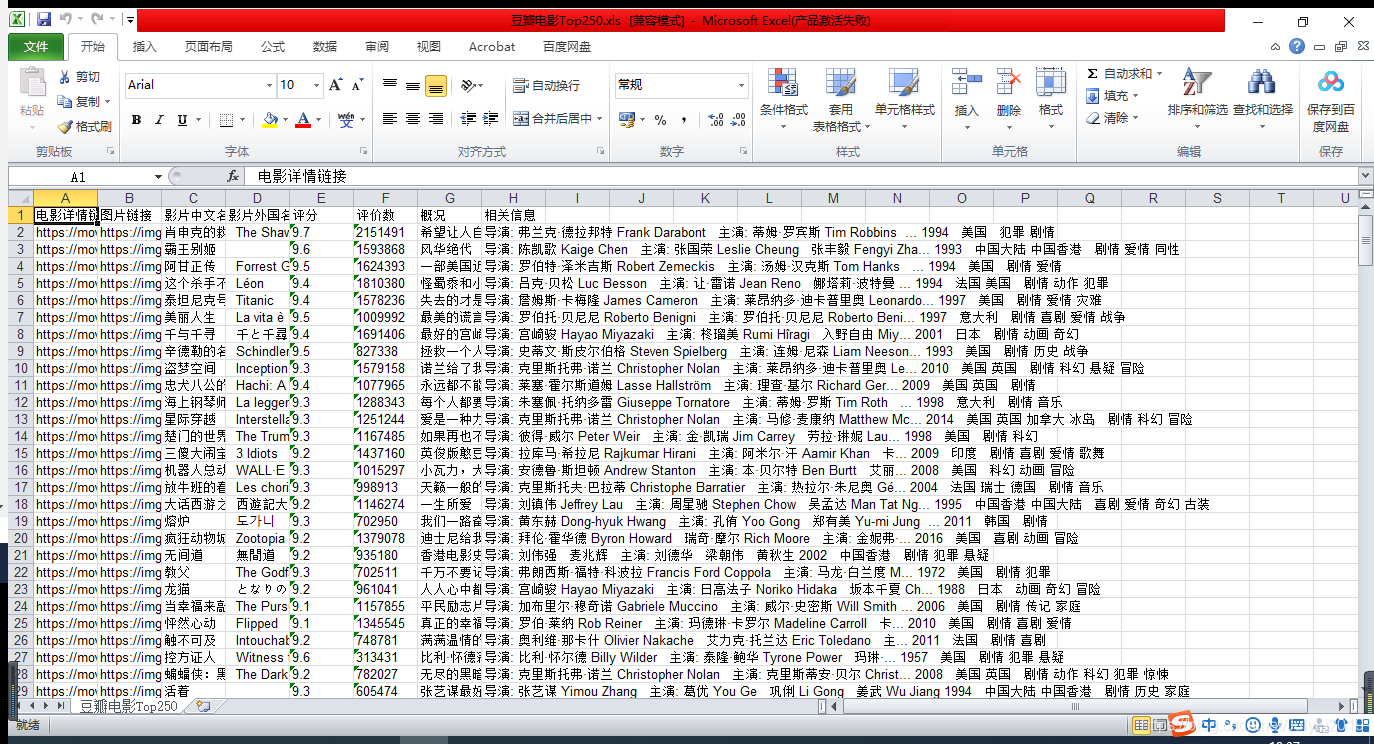
Task: Expand 合并后居中 merge options arrow
Action: (x=601, y=119)
